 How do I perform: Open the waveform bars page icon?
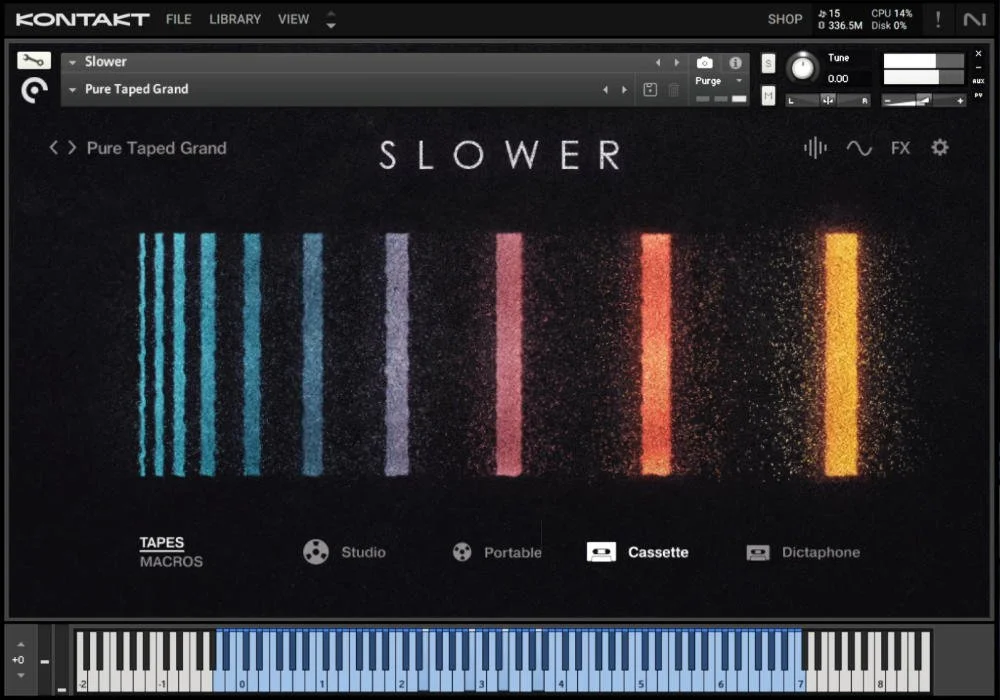tap(814, 148)
